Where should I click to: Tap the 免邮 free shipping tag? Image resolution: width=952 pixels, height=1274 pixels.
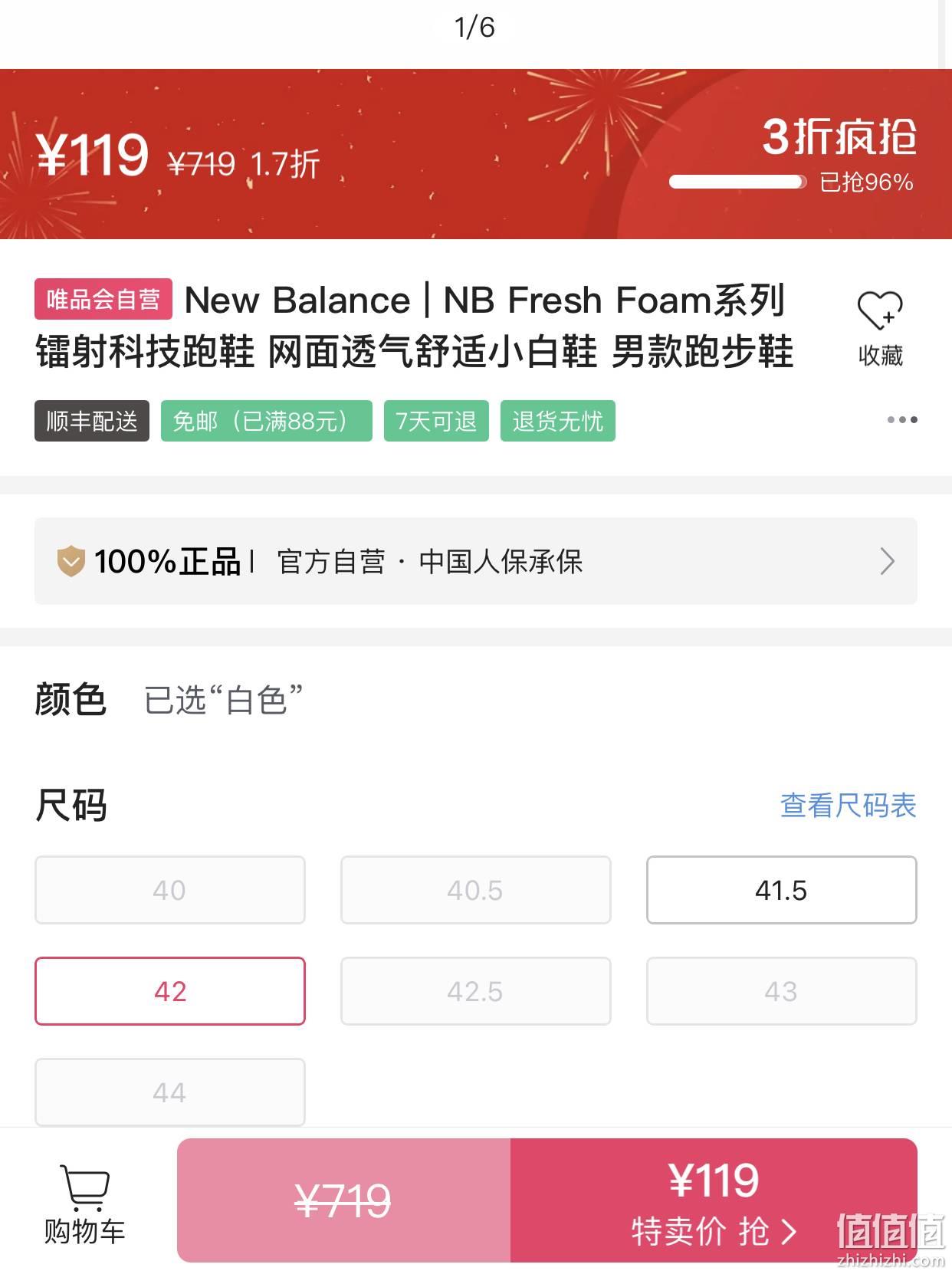pyautogui.click(x=267, y=421)
